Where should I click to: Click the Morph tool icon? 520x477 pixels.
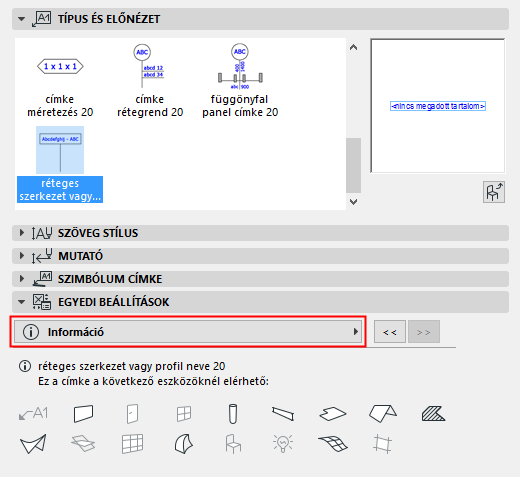pyautogui.click(x=184, y=444)
